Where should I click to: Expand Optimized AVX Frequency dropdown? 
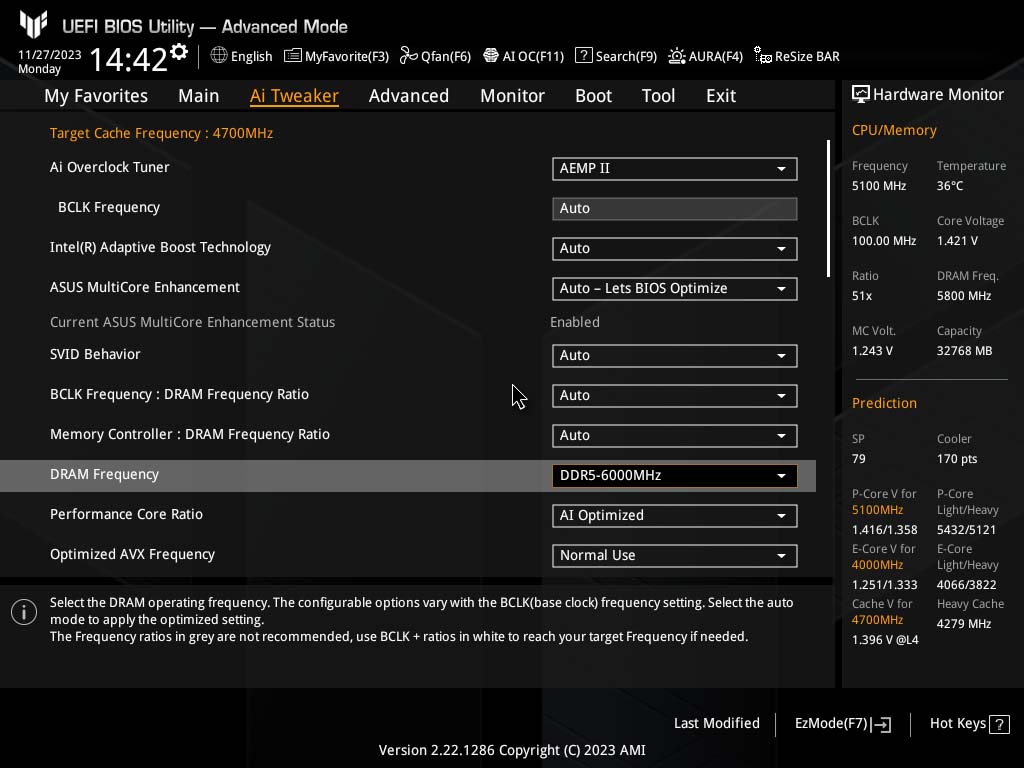pyautogui.click(x=674, y=556)
